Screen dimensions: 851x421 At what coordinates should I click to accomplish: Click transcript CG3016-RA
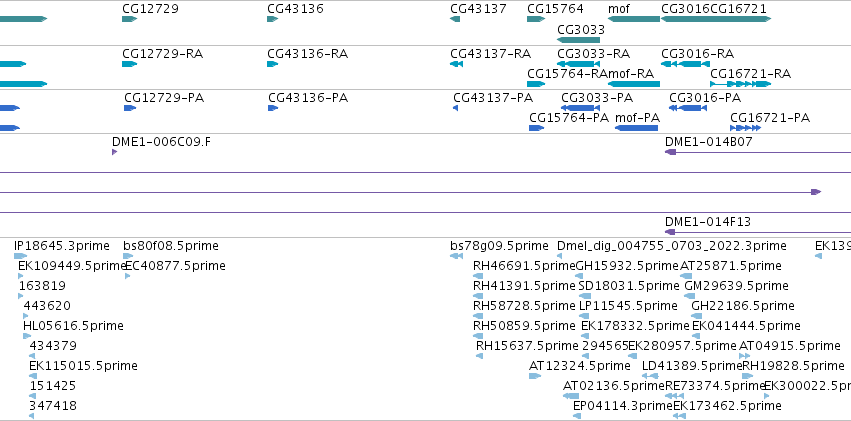click(x=685, y=64)
